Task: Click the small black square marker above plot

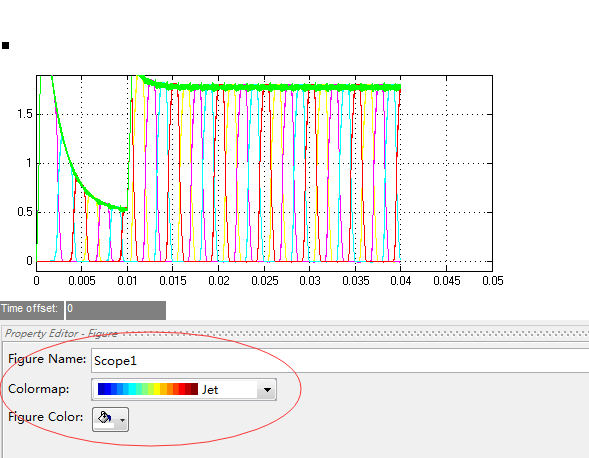Action: [x=5, y=46]
